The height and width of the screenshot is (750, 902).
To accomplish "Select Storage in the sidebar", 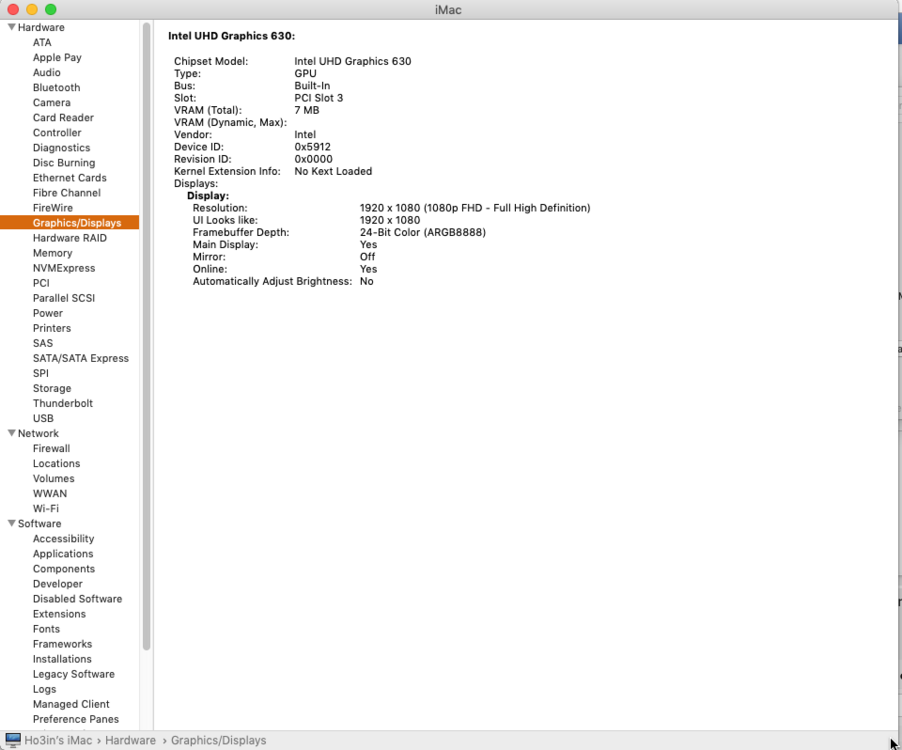I will coord(51,388).
